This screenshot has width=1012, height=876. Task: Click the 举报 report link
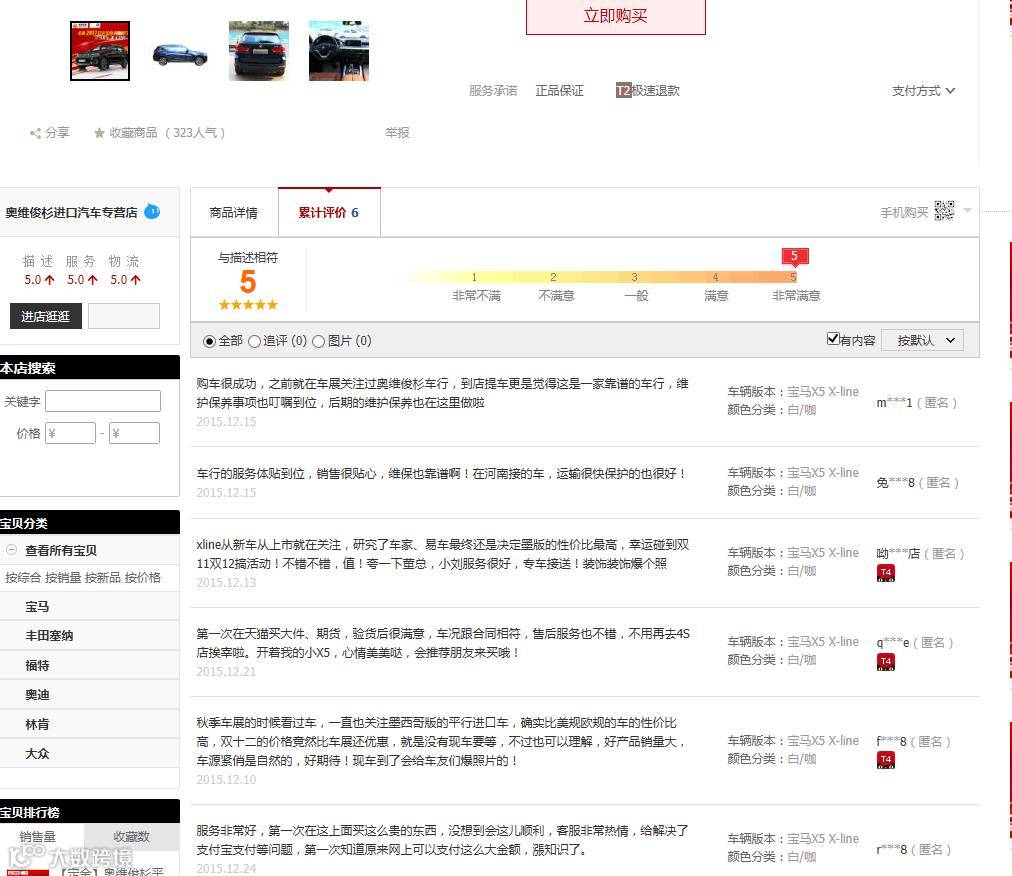(x=398, y=132)
